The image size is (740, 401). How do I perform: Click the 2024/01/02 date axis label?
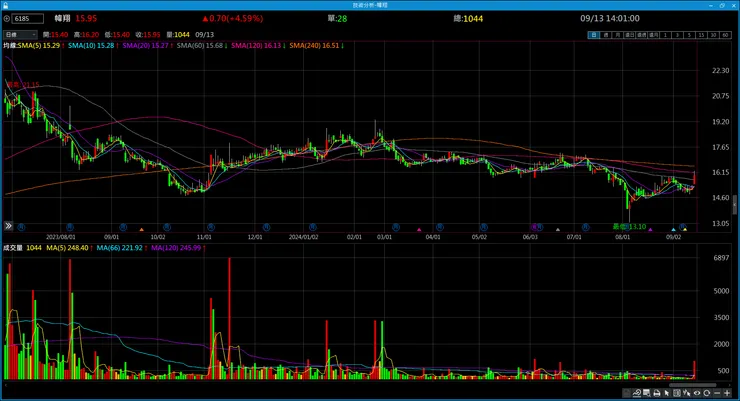tap(303, 237)
